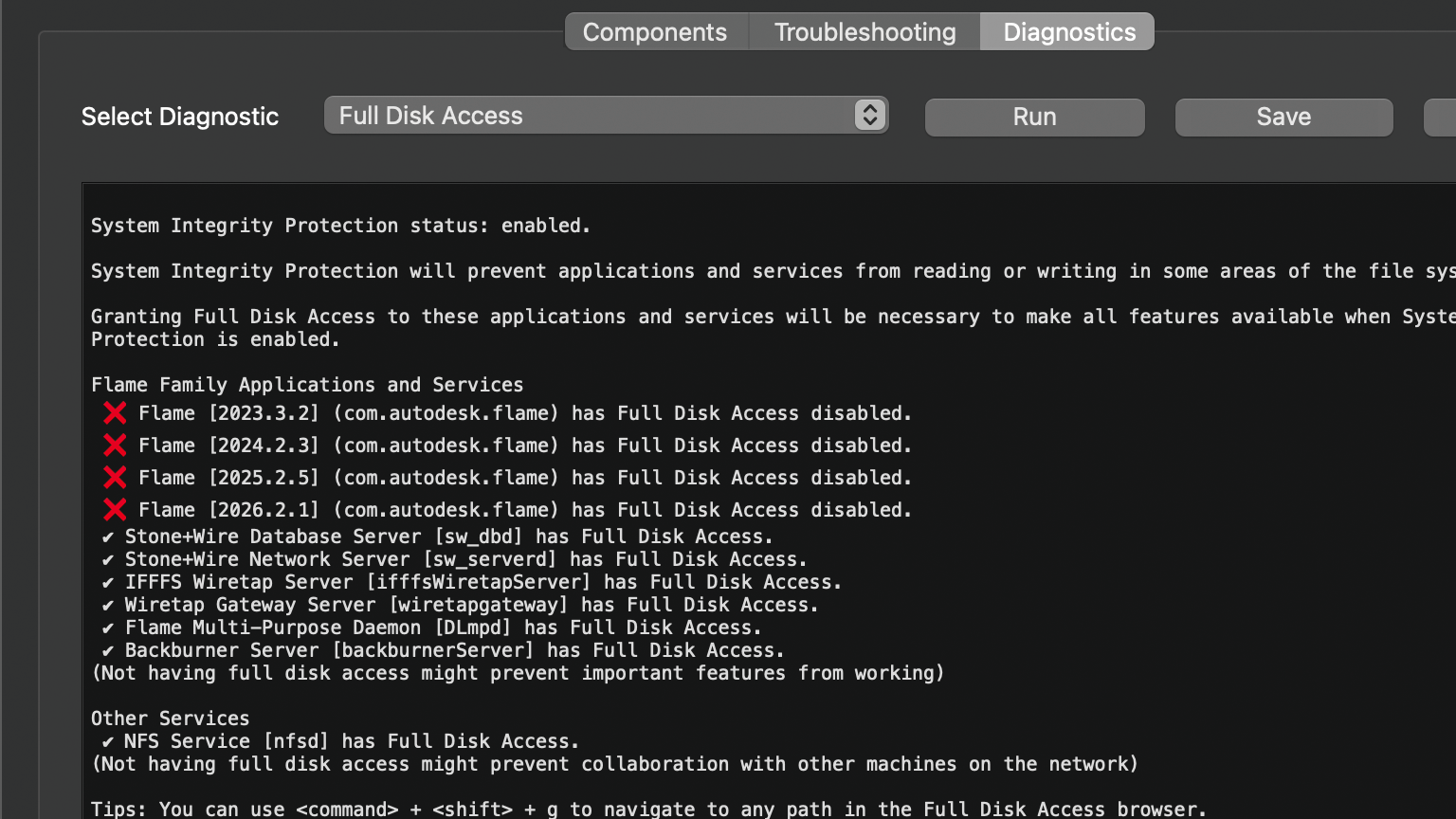
Task: Click the partially visible button right of Save
Action: (x=1441, y=117)
